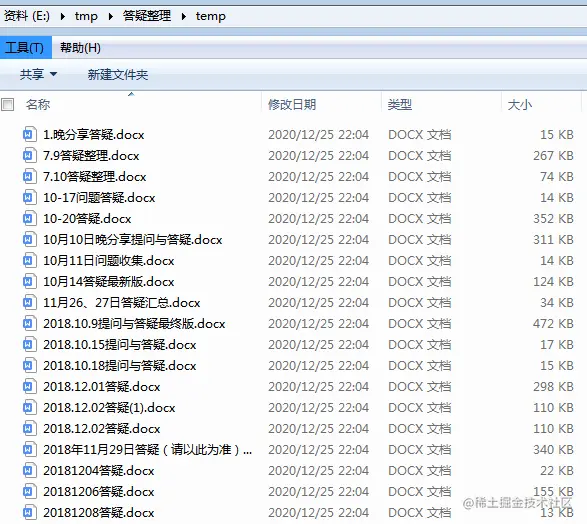Open the 共享 dropdown arrow
Image resolution: width=587 pixels, height=524 pixels.
click(54, 74)
